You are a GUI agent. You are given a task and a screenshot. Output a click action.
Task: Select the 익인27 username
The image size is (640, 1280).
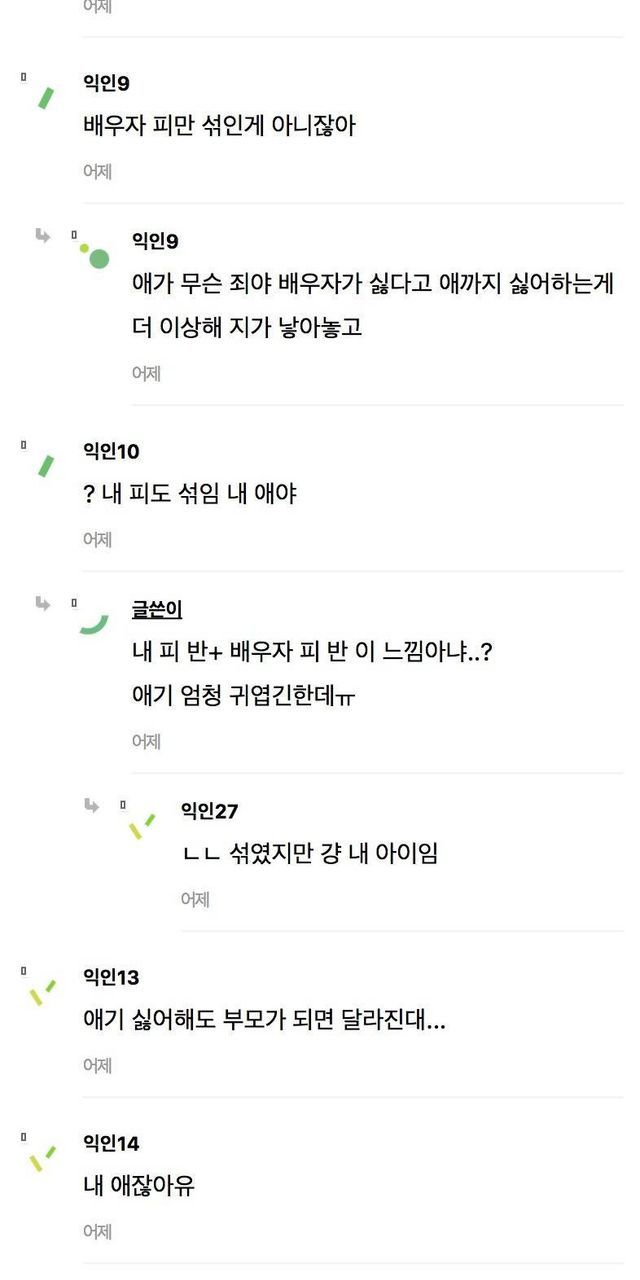209,811
